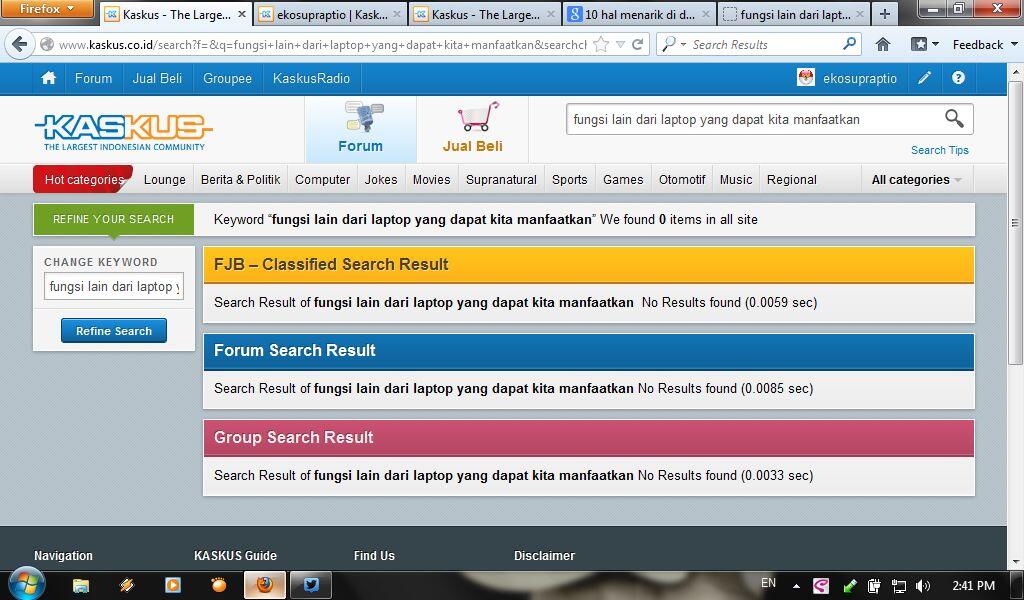Click the Group Search Result header
This screenshot has height=600, width=1024.
[x=588, y=437]
